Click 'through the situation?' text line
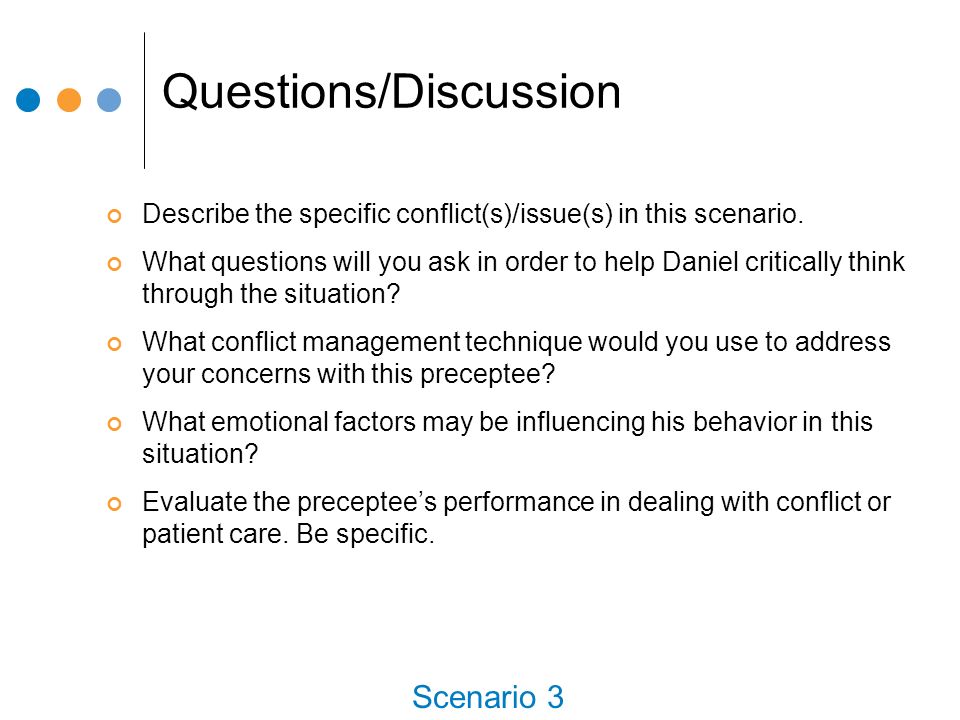This screenshot has height=720, width=960. (x=271, y=294)
